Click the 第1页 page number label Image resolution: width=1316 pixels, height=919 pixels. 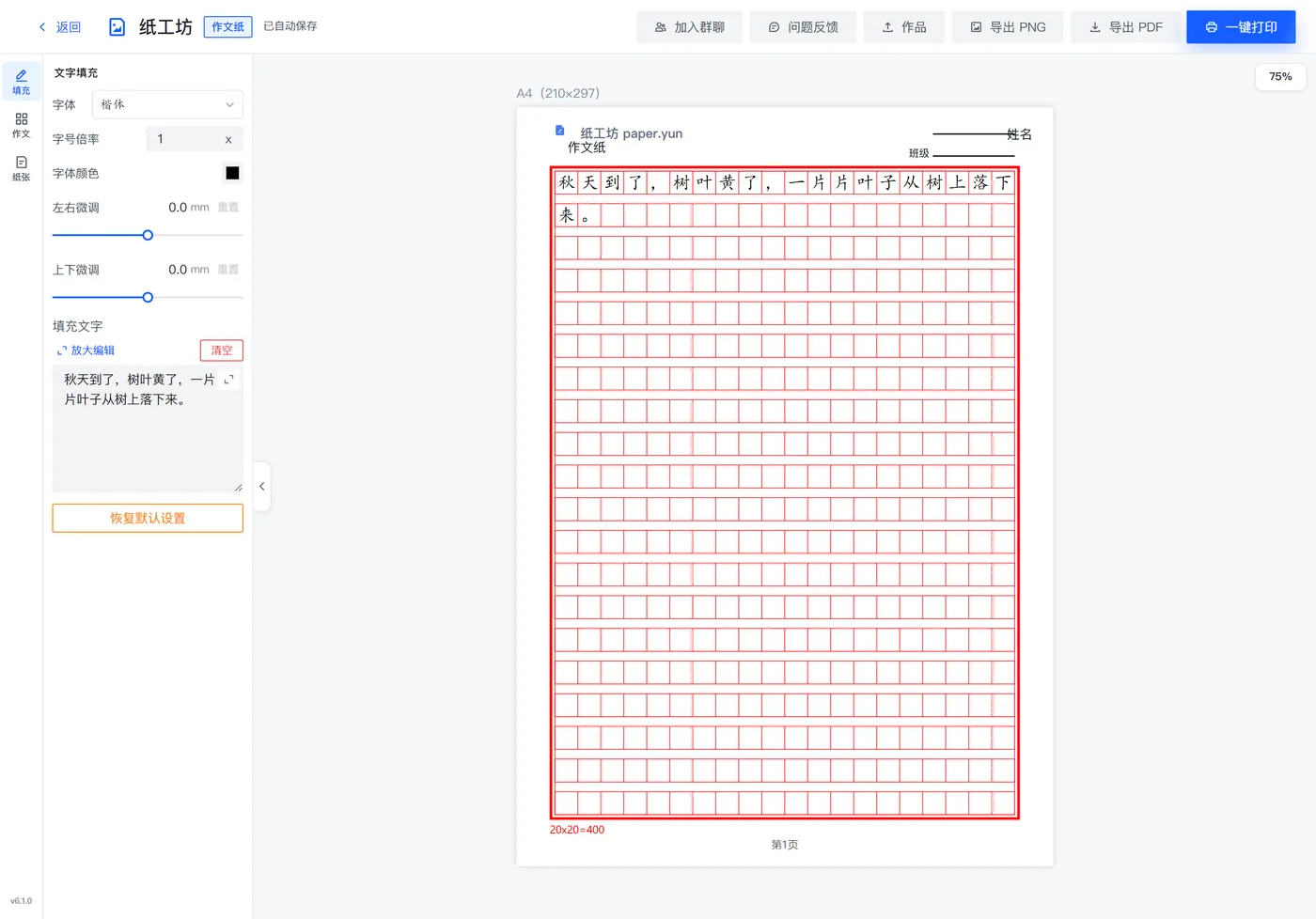pyautogui.click(x=785, y=845)
